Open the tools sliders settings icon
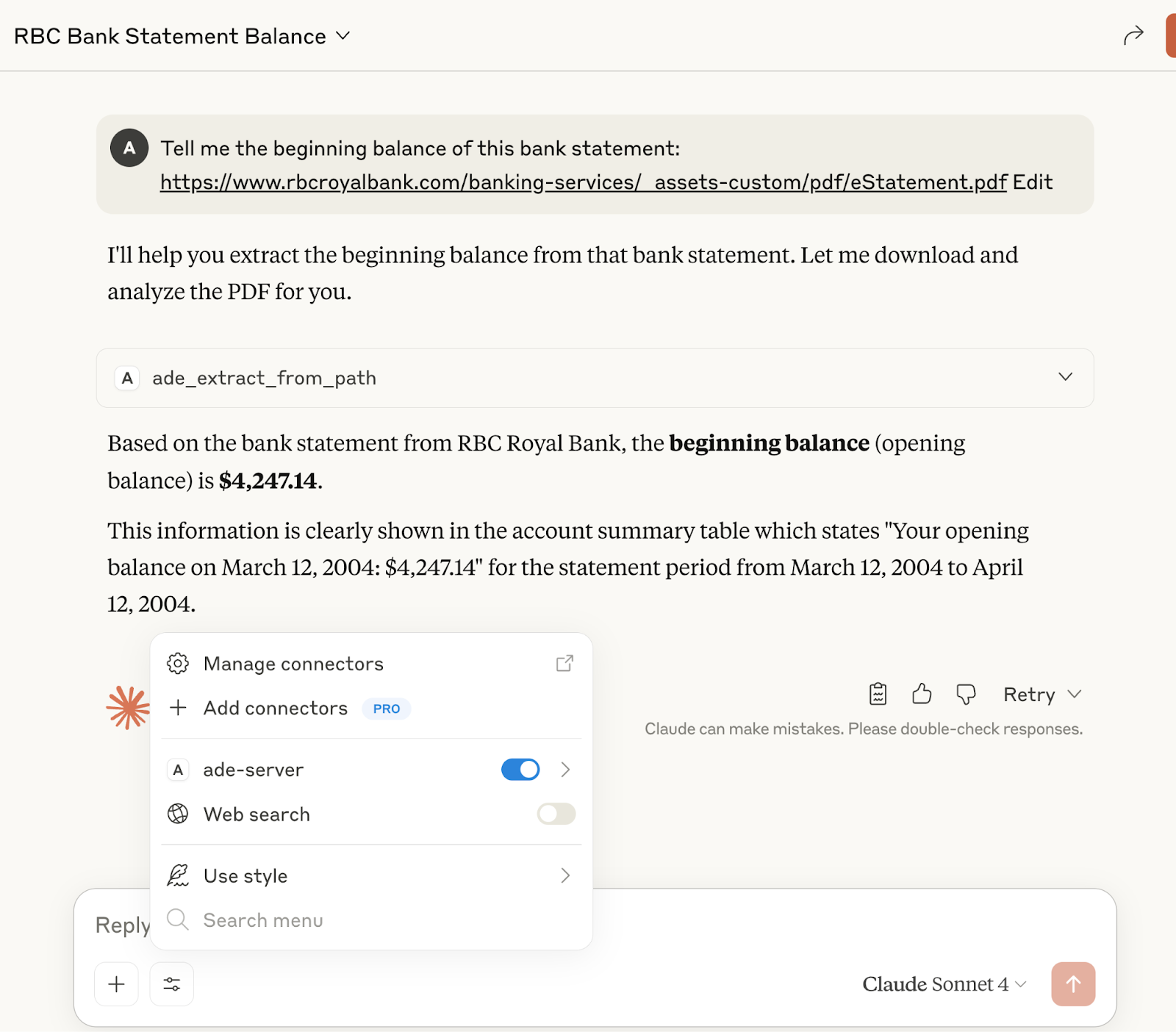Screen dimensions: 1176x1032 (x=172, y=984)
